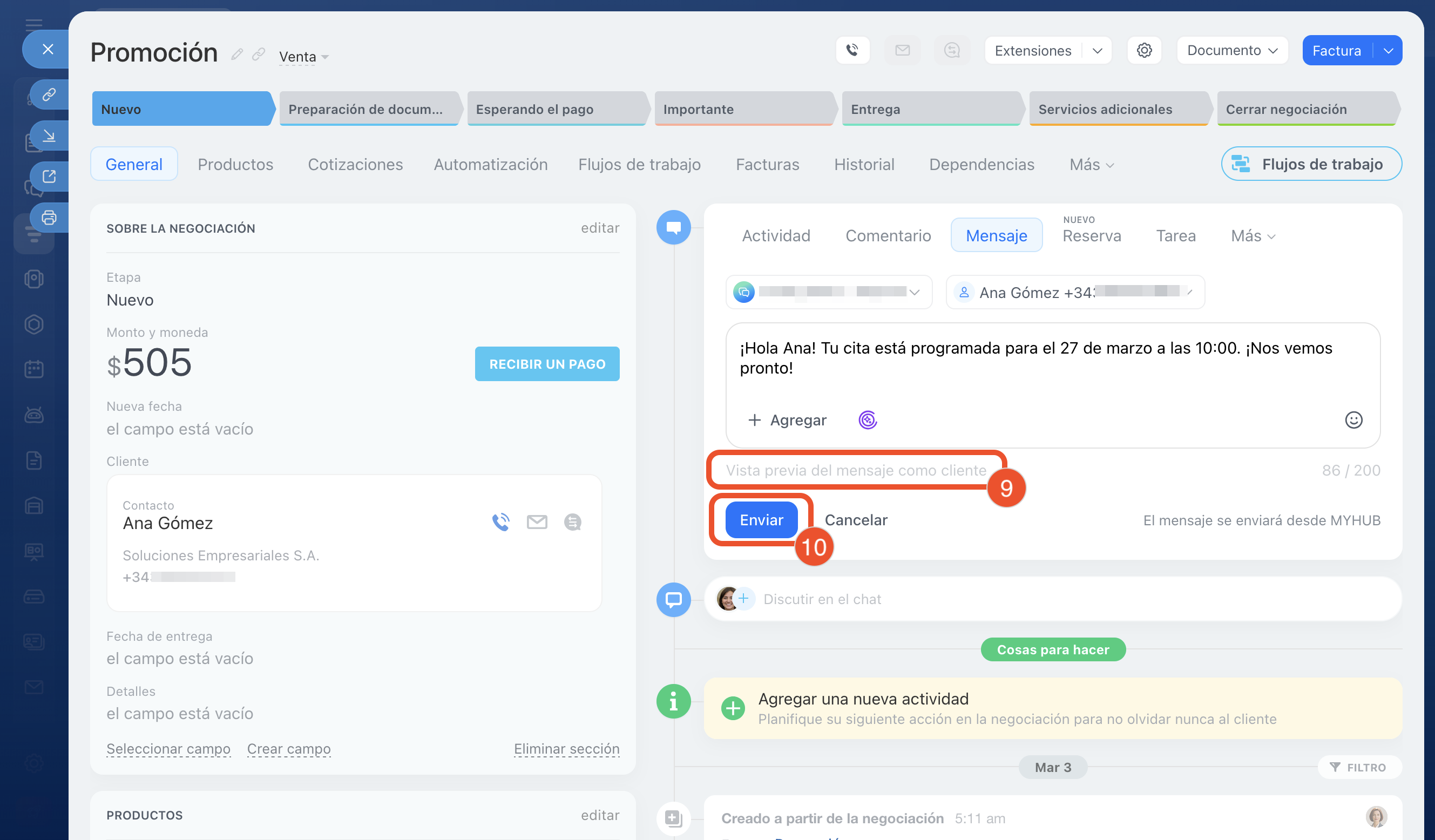Image resolution: width=1435 pixels, height=840 pixels.
Task: Click the print icon in left side panel
Action: [x=49, y=218]
